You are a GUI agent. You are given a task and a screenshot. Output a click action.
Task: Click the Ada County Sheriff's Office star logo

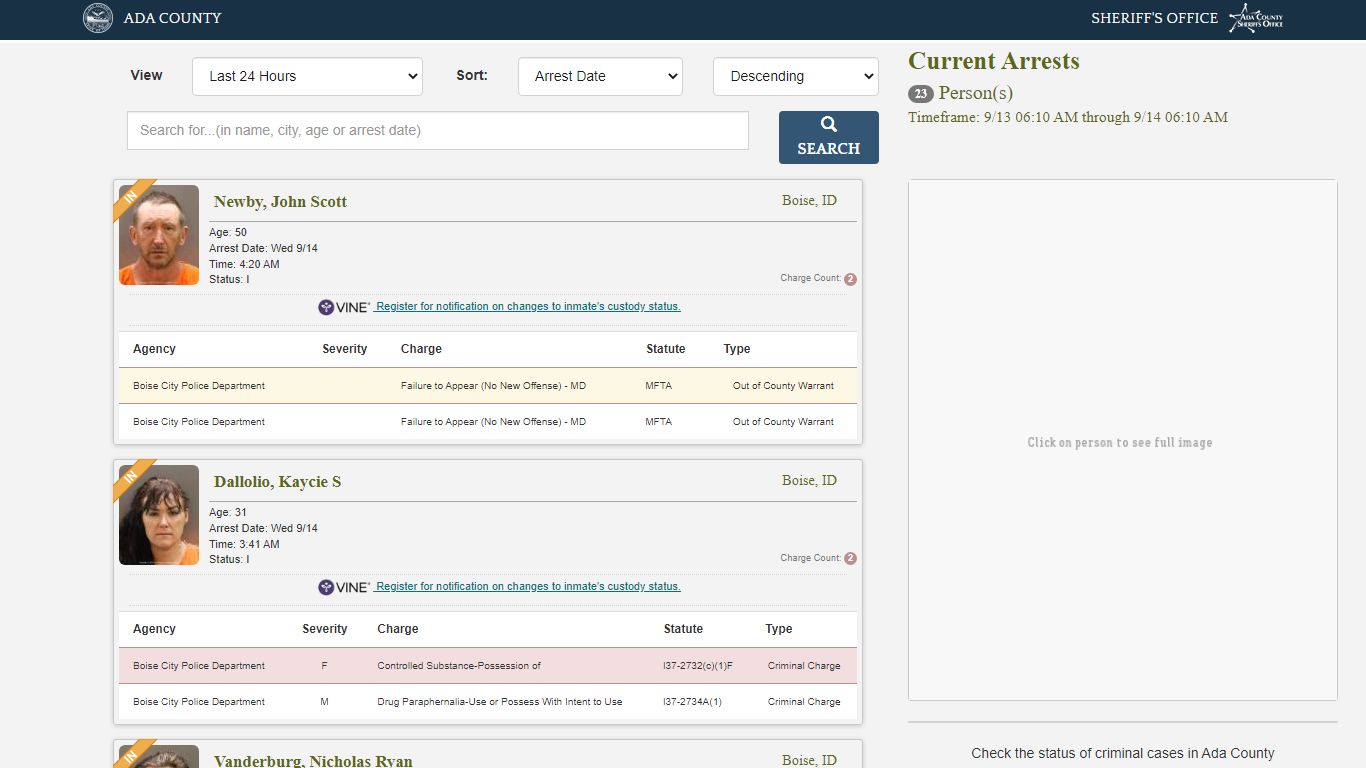1256,18
